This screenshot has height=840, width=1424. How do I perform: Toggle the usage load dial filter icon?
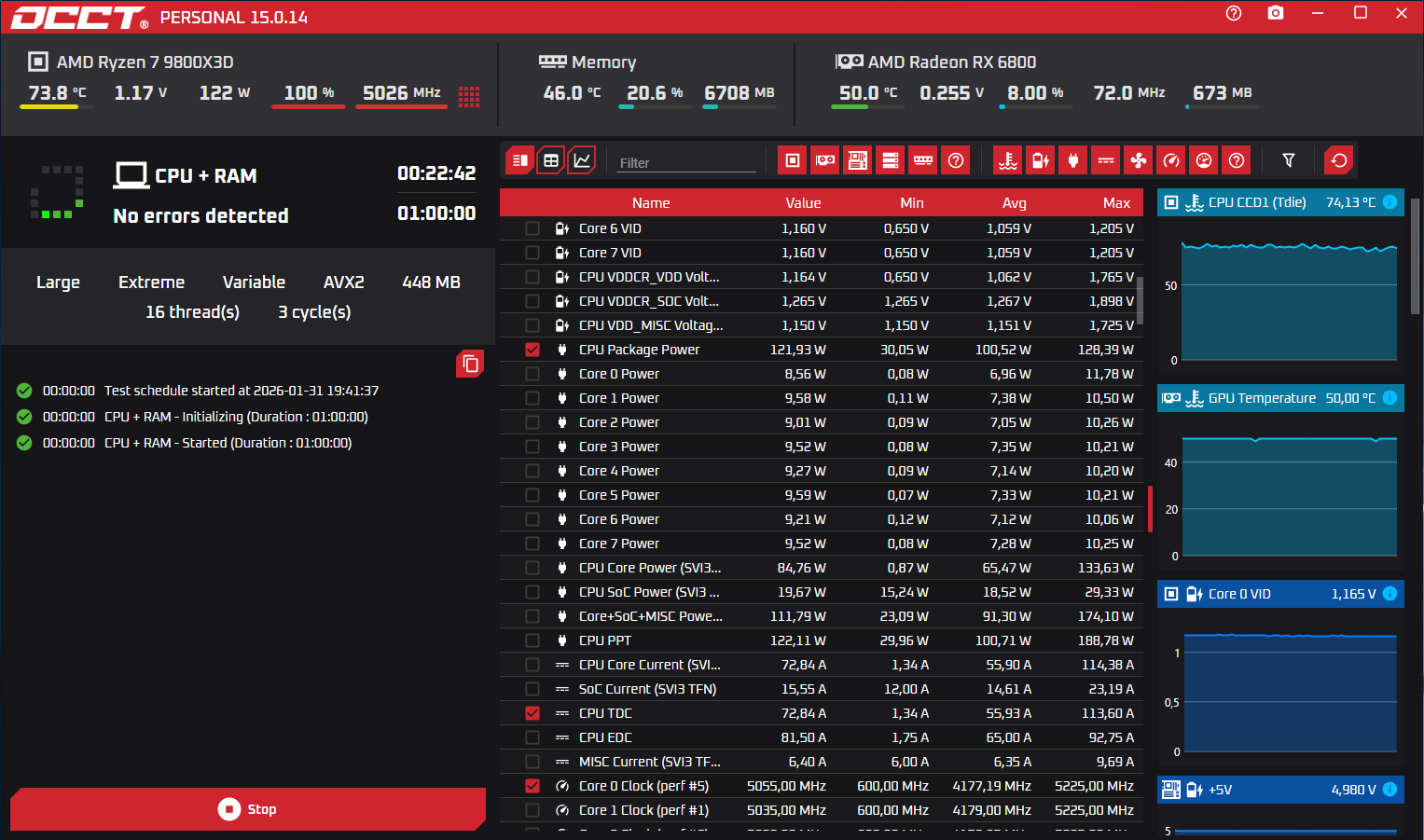click(x=1204, y=160)
